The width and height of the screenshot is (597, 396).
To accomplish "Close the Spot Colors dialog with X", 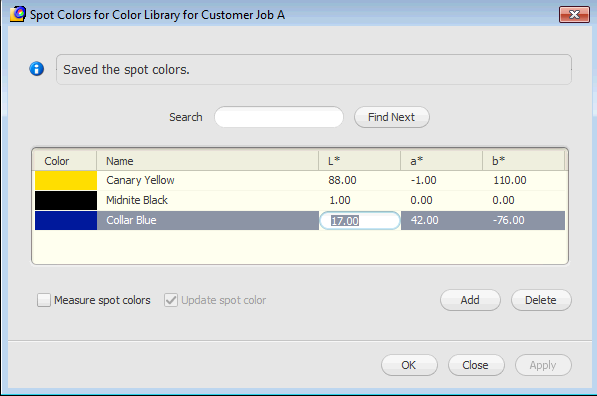I will pyautogui.click(x=574, y=15).
